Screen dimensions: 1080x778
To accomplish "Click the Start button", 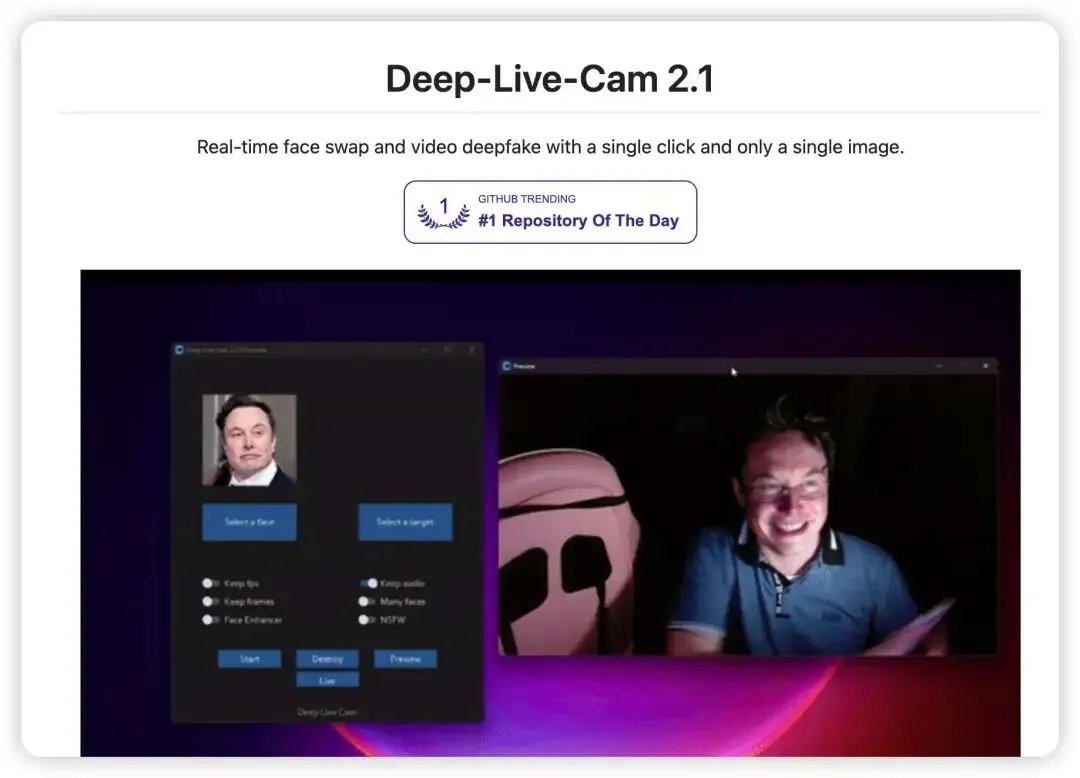I will [x=249, y=659].
